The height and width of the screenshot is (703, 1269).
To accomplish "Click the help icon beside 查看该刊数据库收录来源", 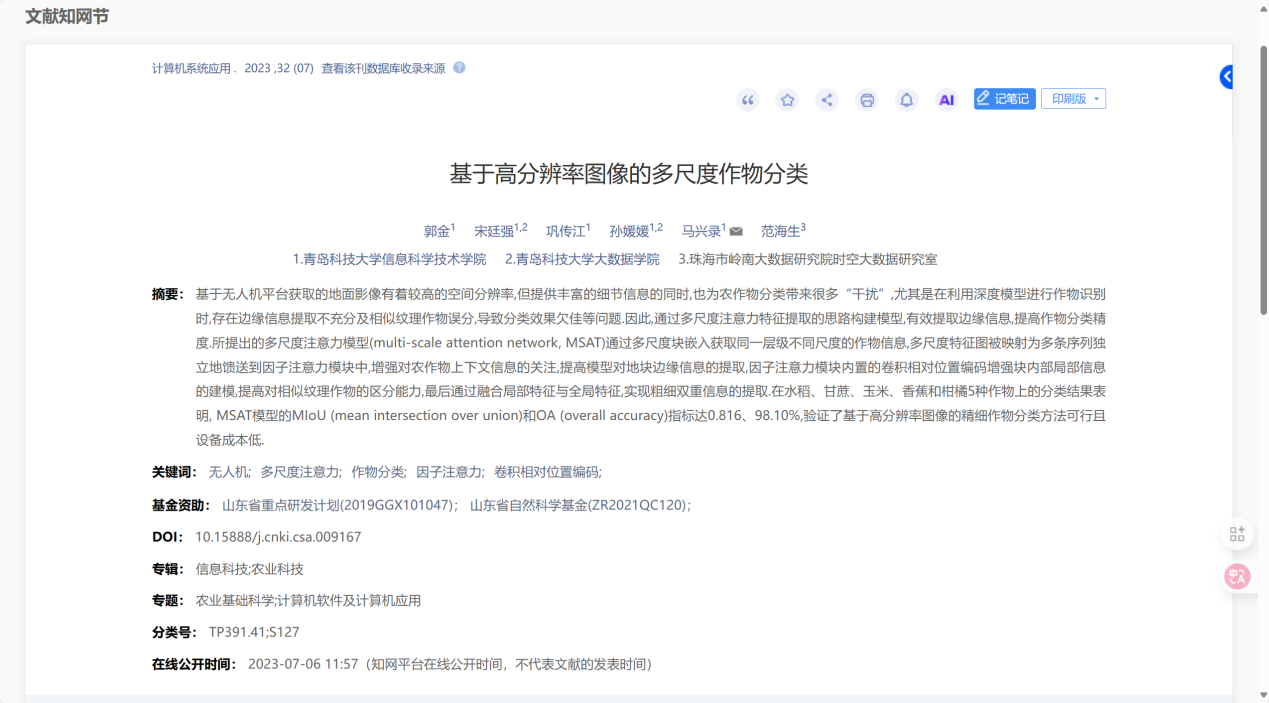I will [x=459, y=68].
